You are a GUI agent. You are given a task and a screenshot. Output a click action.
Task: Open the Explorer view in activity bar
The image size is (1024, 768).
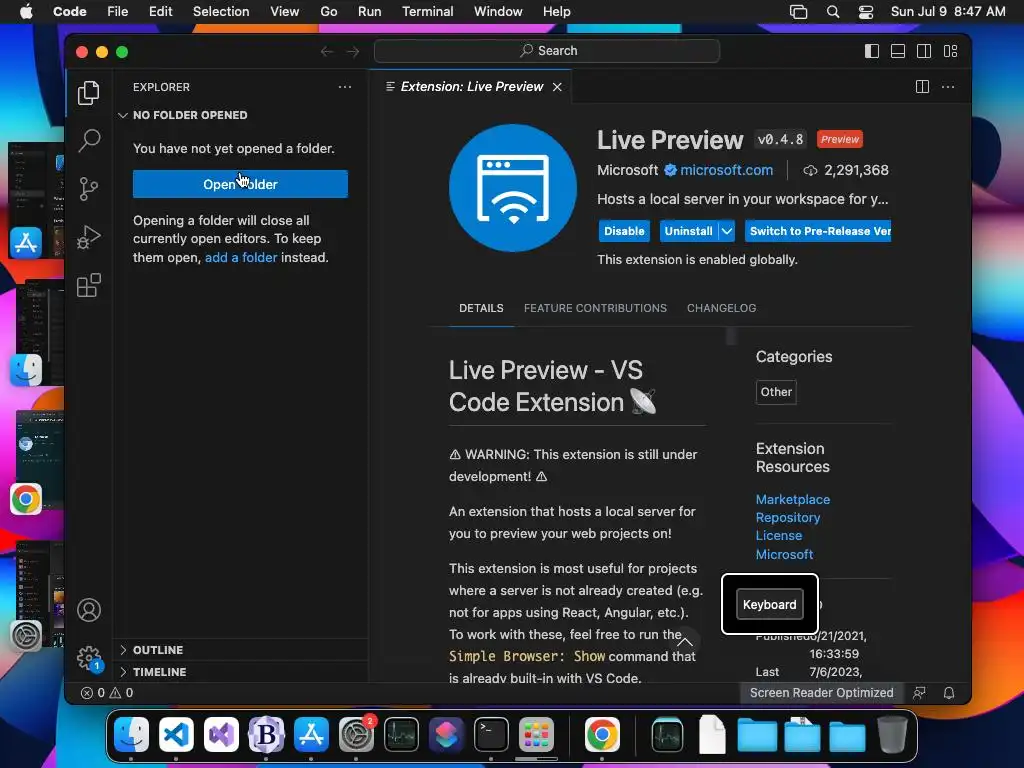[89, 93]
